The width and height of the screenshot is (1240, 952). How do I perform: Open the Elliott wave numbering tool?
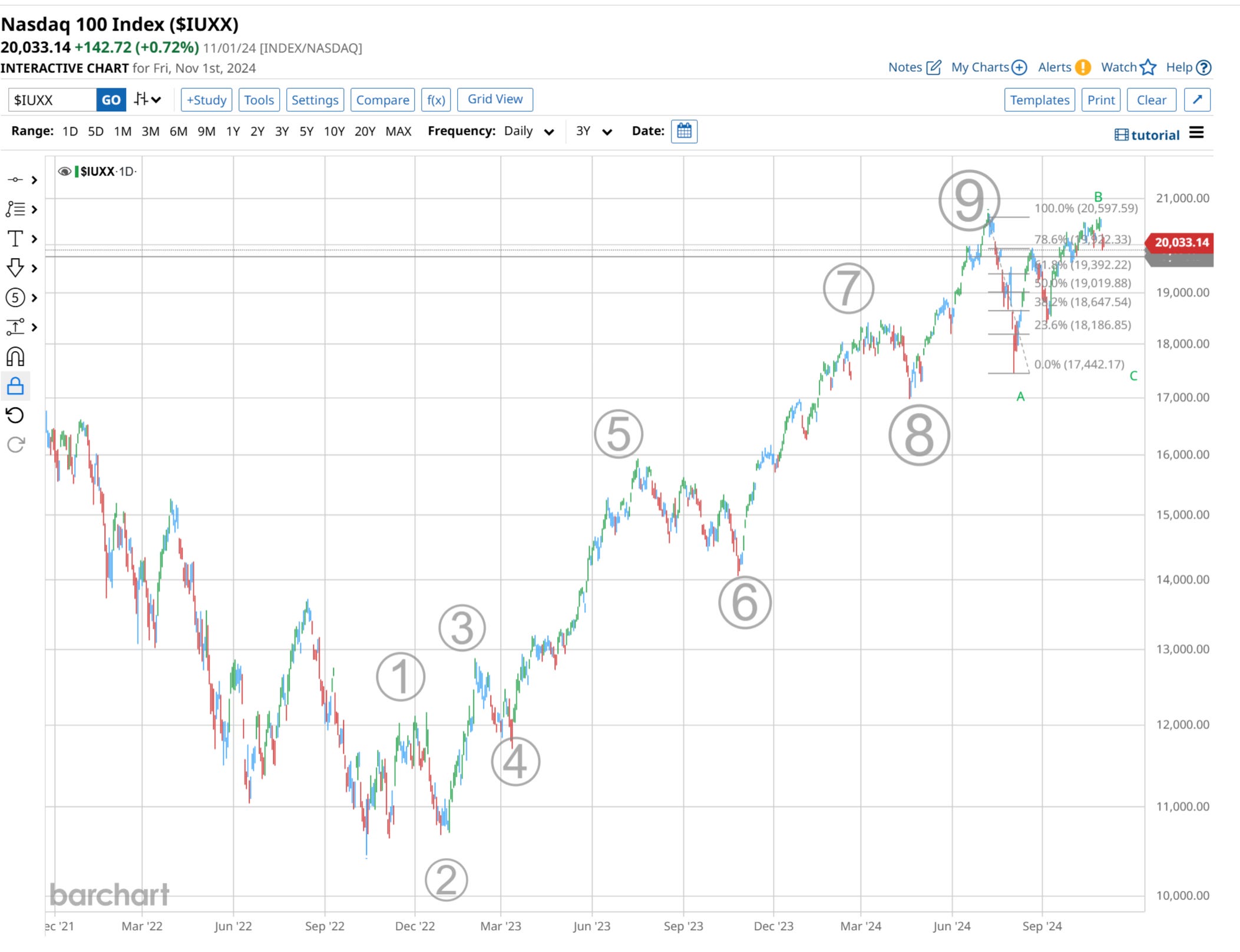coord(15,297)
